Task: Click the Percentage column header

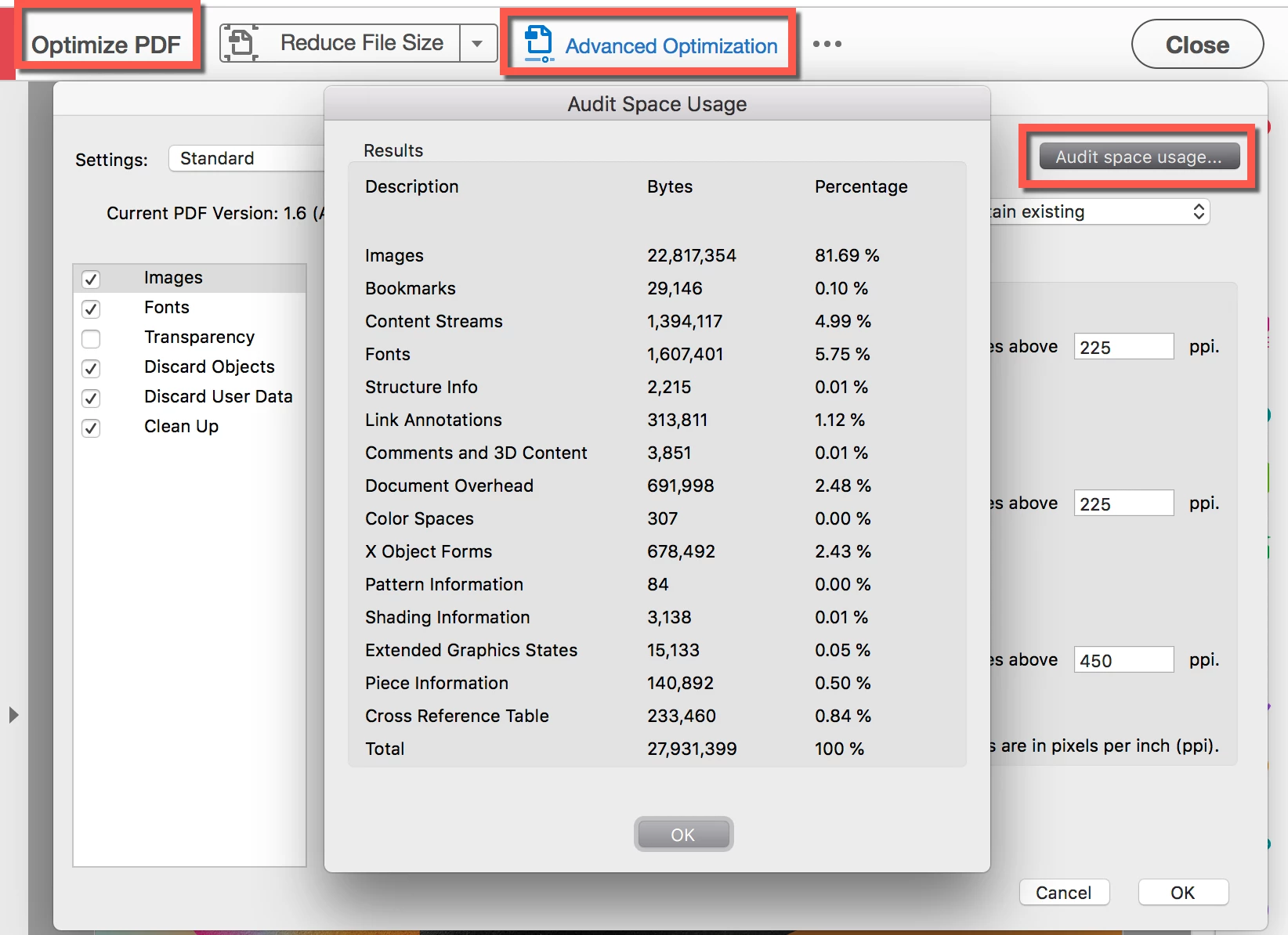Action: (861, 186)
